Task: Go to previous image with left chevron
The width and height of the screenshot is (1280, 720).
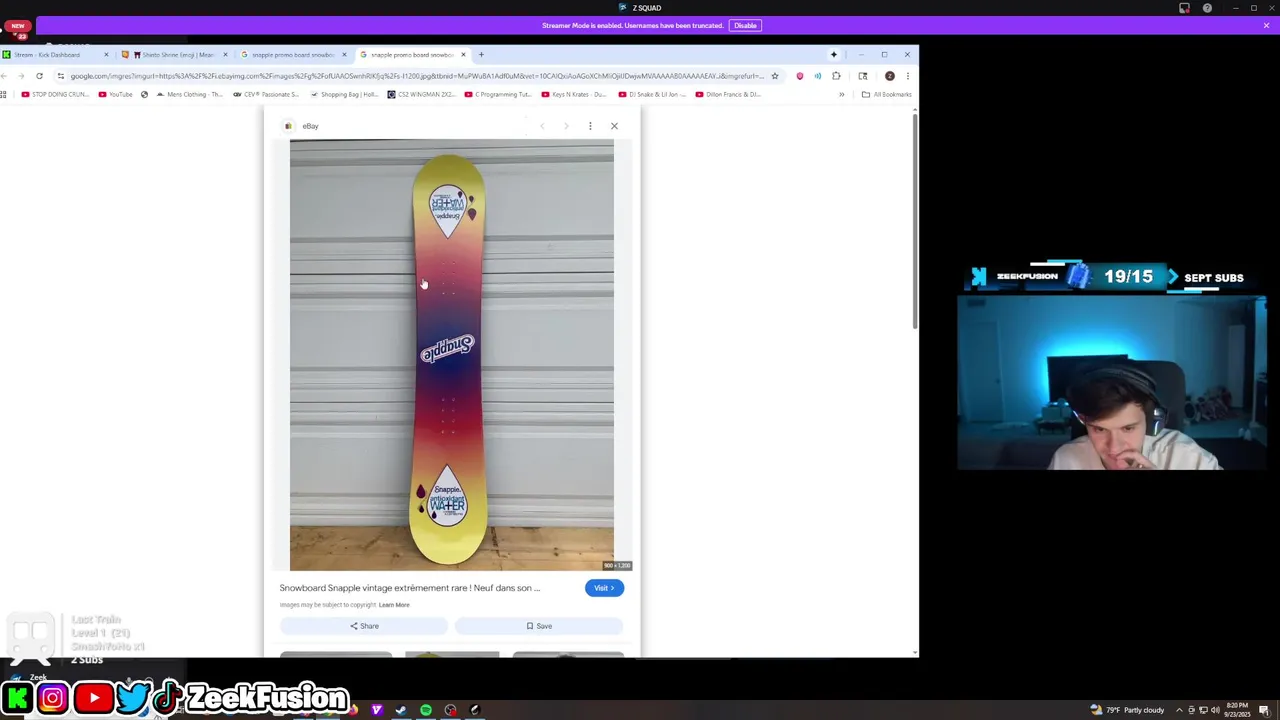Action: click(x=542, y=126)
